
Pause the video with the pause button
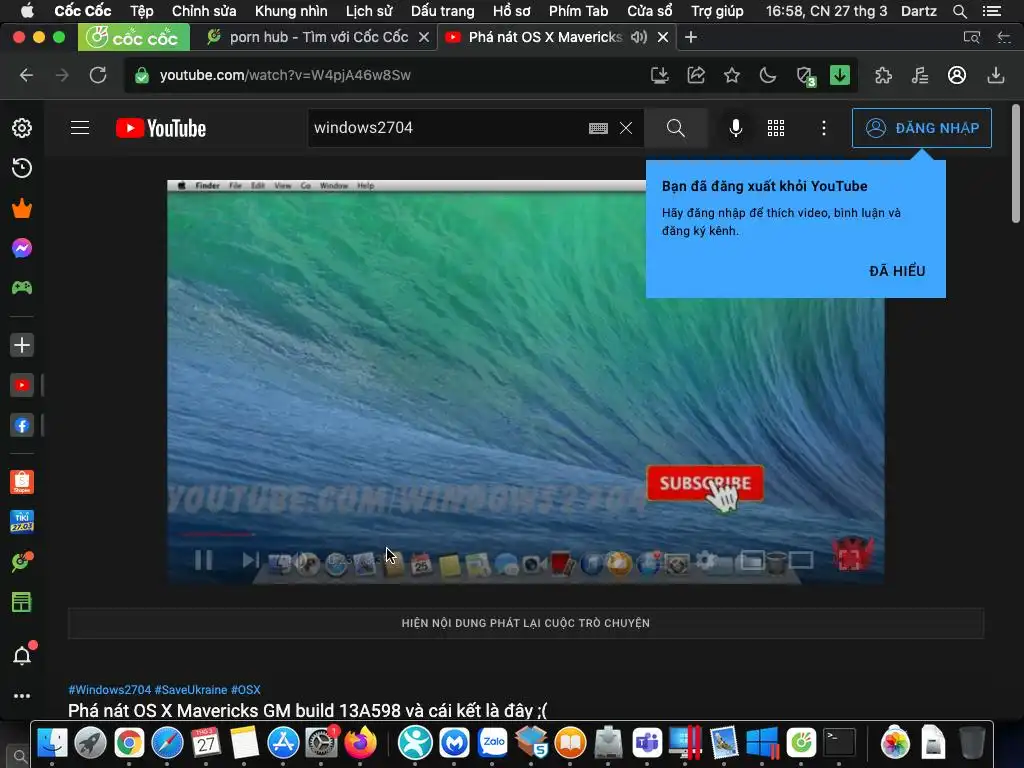pyautogui.click(x=203, y=560)
